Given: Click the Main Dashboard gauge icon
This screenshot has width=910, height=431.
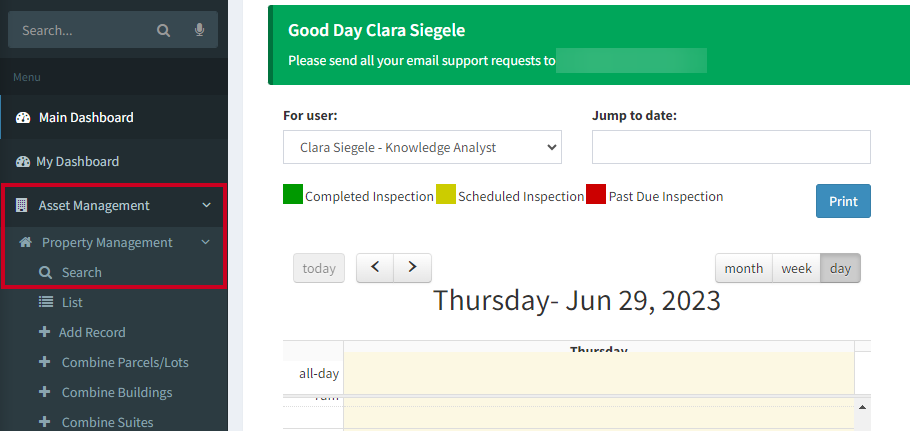Looking at the screenshot, I should tap(23, 117).
